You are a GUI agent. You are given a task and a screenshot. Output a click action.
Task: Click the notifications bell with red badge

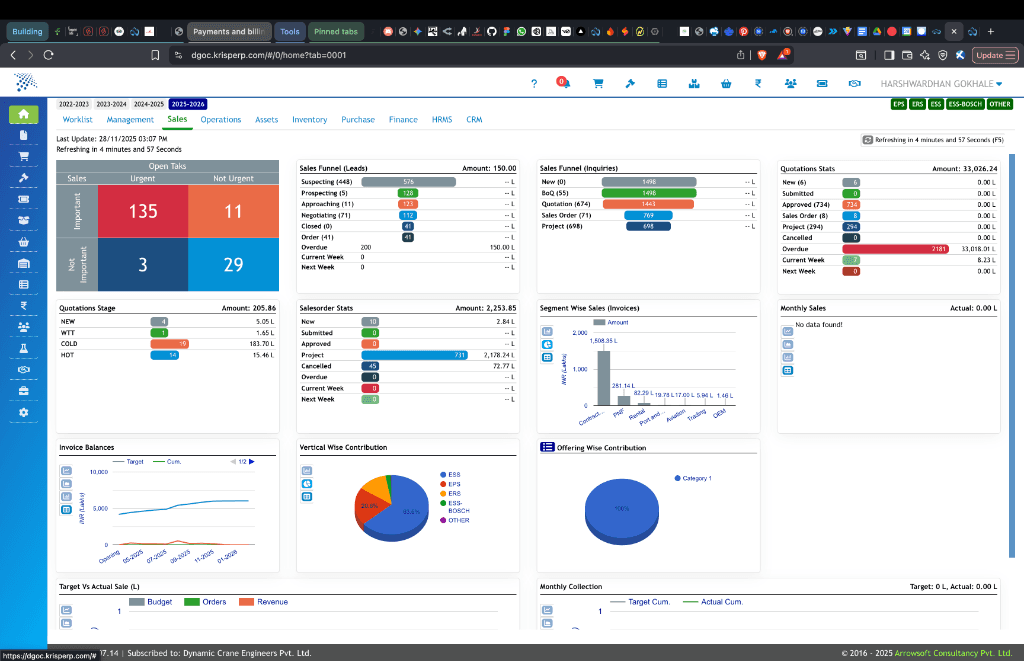pyautogui.click(x=565, y=84)
